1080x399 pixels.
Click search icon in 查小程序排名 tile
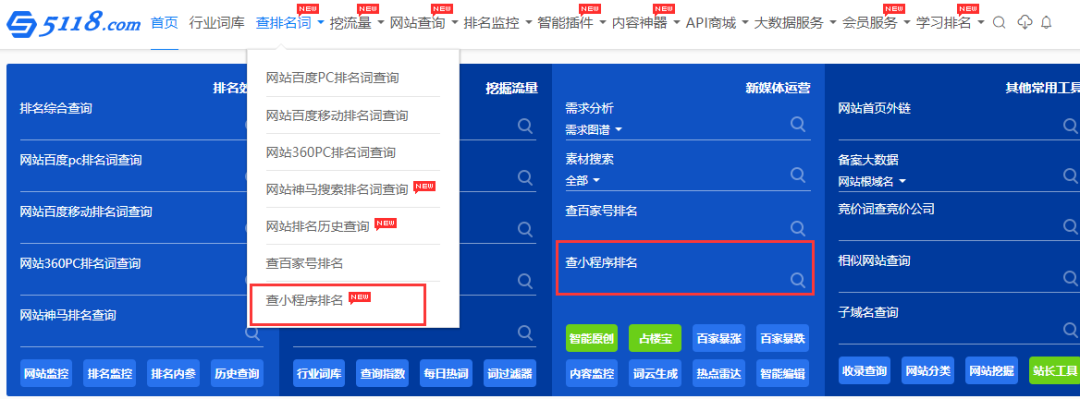798,280
